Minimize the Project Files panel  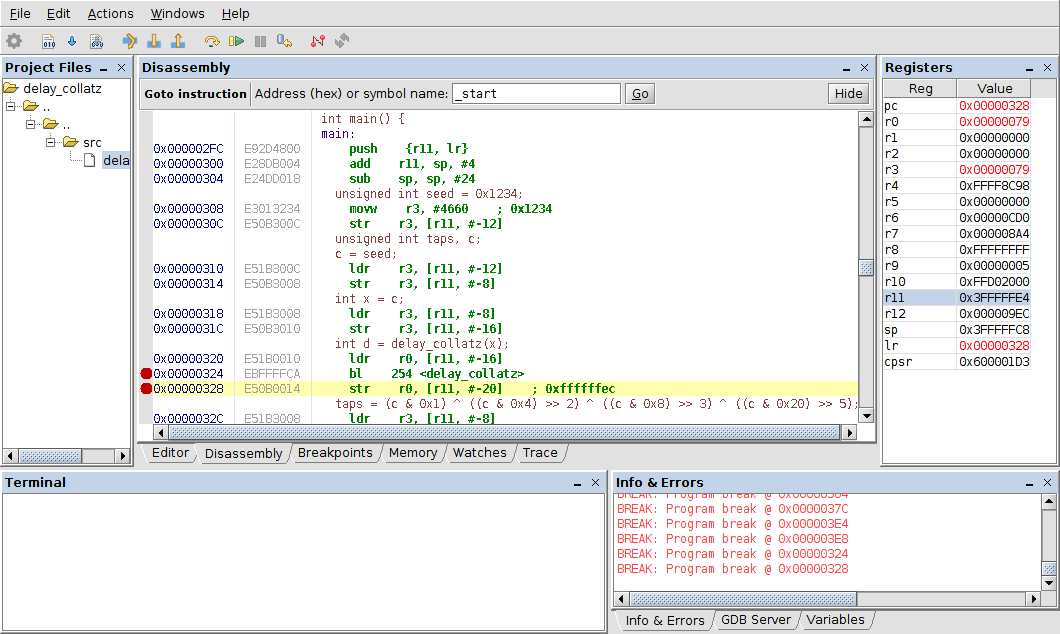click(x=103, y=68)
